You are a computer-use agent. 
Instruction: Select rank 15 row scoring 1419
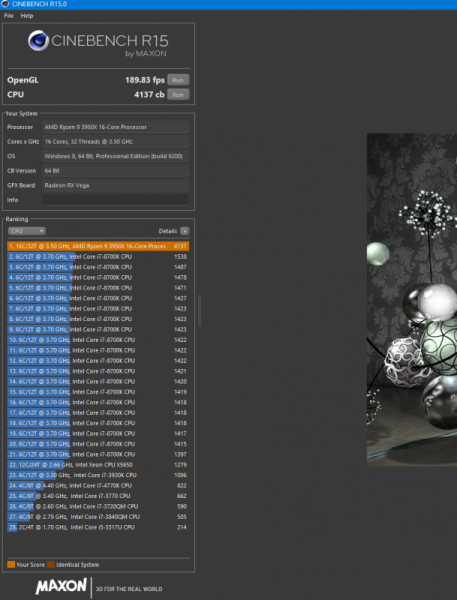coord(98,392)
